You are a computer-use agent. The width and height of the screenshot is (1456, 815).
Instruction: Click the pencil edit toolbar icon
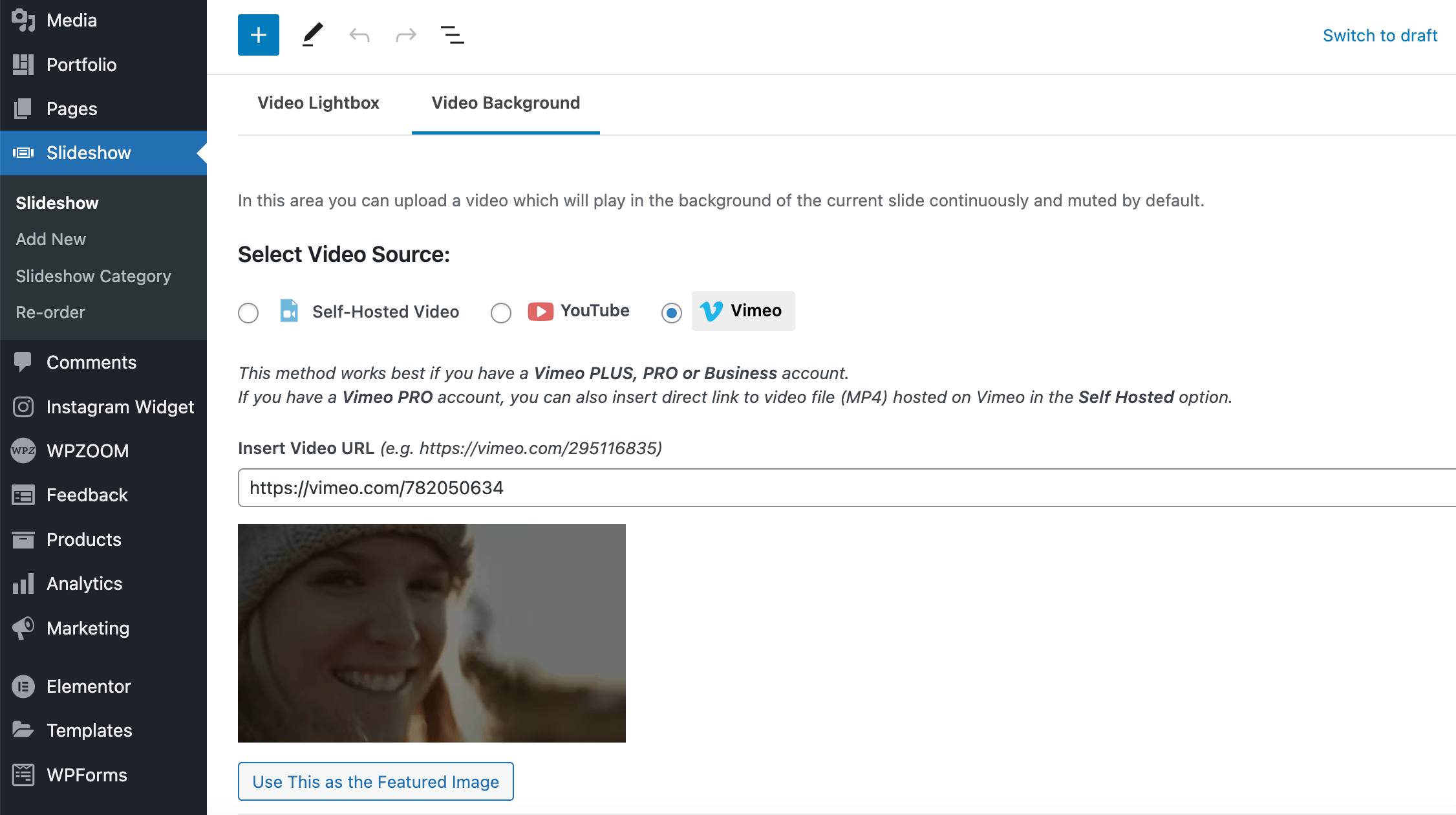tap(311, 35)
